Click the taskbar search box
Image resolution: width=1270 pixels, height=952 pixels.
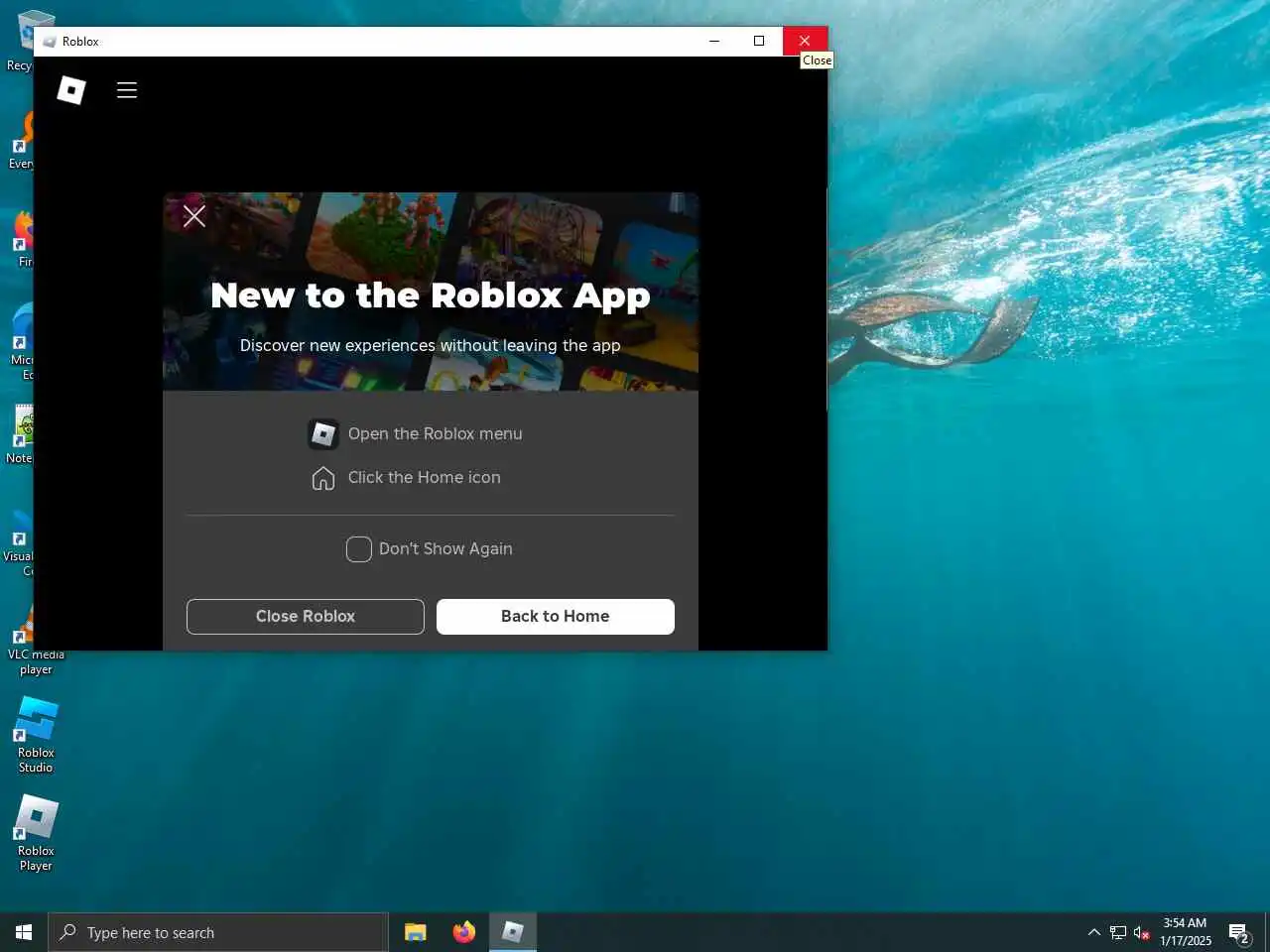(x=218, y=932)
